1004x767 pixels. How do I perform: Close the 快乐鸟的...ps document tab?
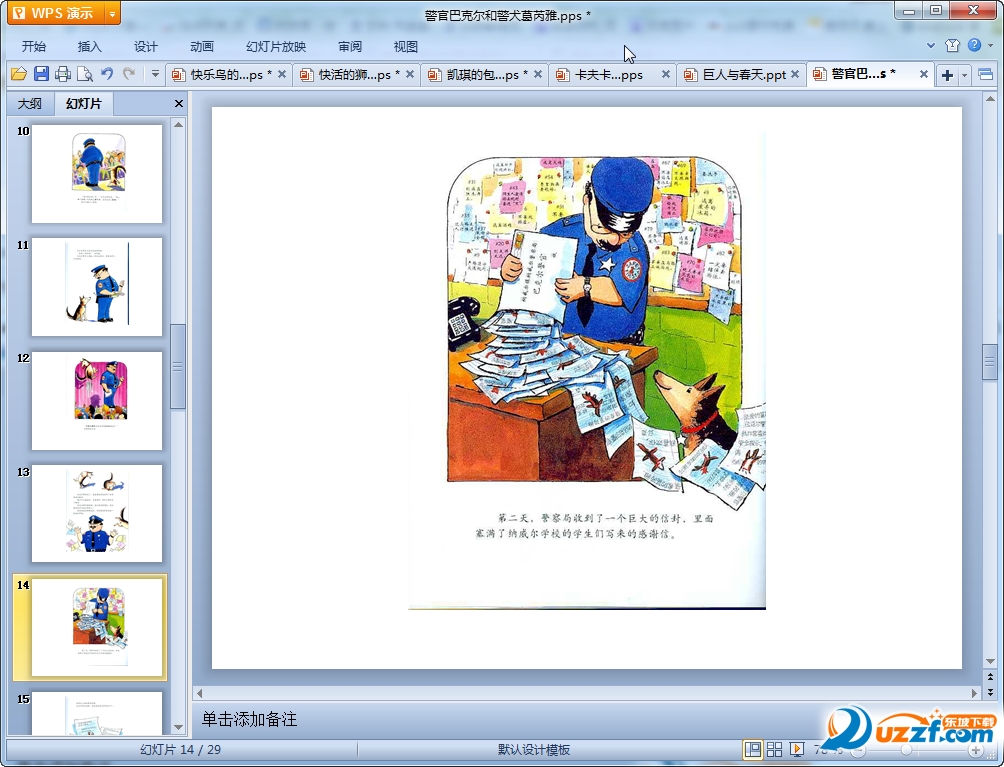pos(282,74)
